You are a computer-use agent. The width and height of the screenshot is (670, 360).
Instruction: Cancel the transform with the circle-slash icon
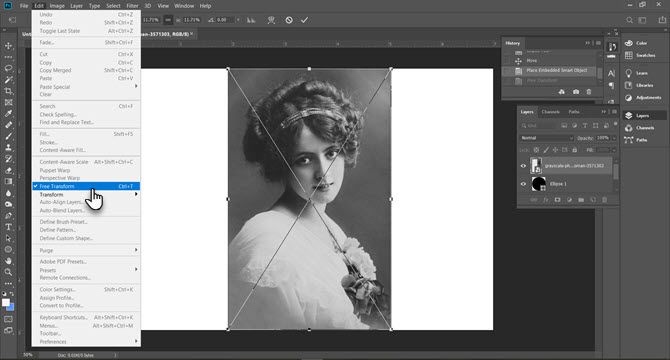tap(289, 20)
